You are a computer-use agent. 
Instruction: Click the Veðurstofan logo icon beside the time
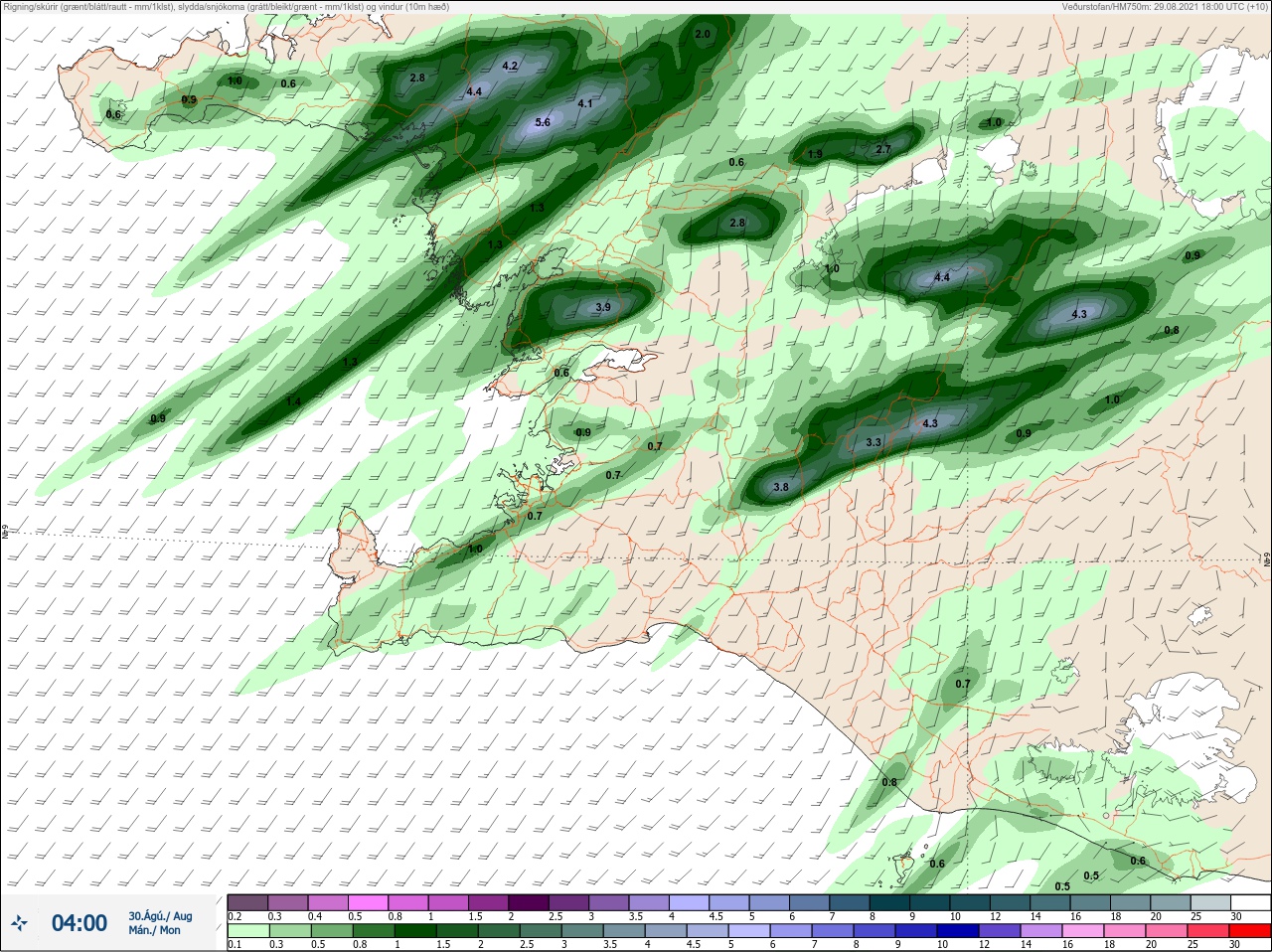coord(20,923)
